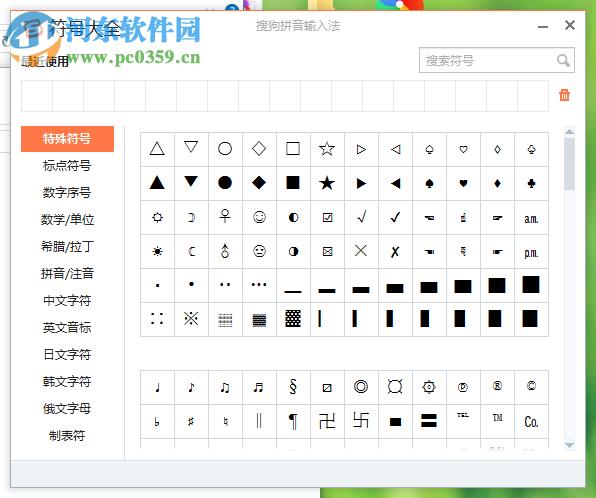Go to the 制表符 category

pyautogui.click(x=67, y=435)
